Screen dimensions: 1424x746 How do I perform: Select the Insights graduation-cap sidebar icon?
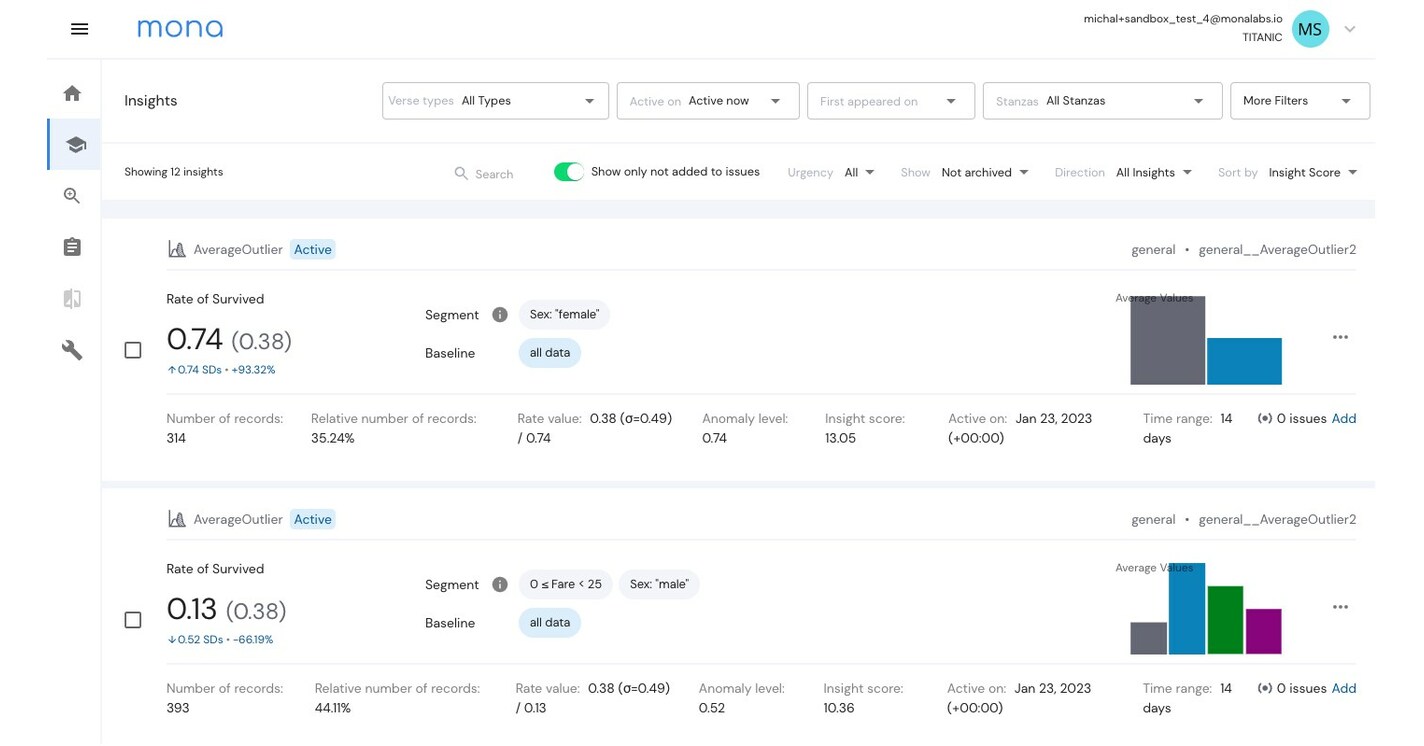tap(74, 143)
